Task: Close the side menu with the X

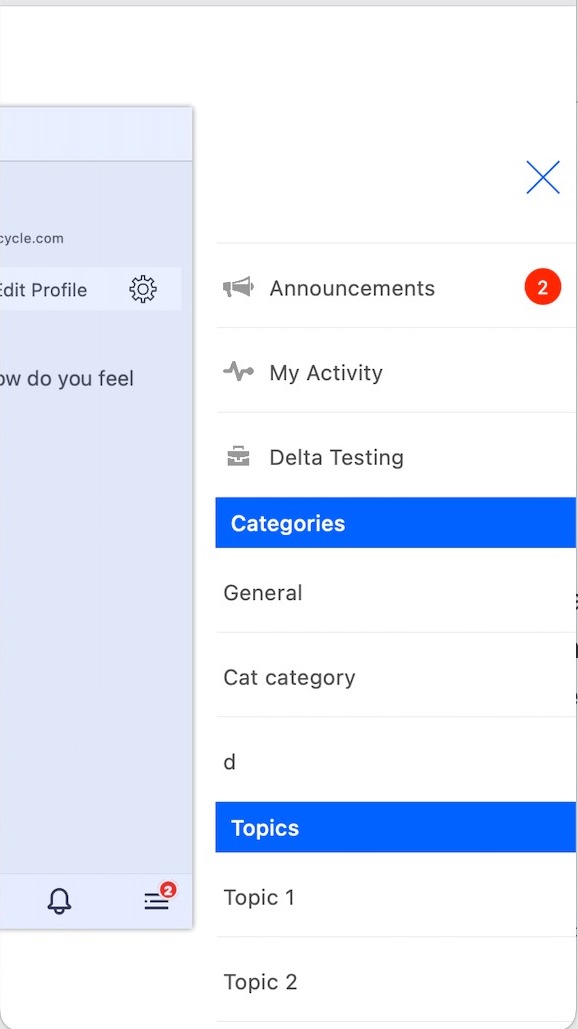Action: pyautogui.click(x=543, y=177)
